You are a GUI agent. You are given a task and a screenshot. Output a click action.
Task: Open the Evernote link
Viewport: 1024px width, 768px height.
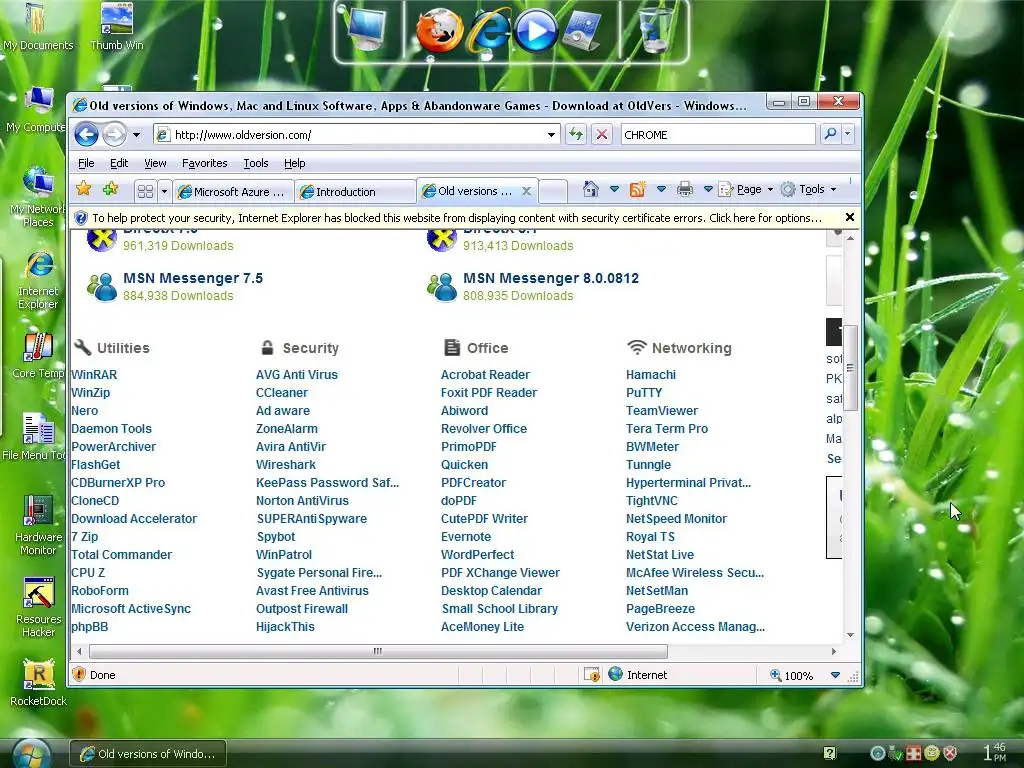coord(466,537)
